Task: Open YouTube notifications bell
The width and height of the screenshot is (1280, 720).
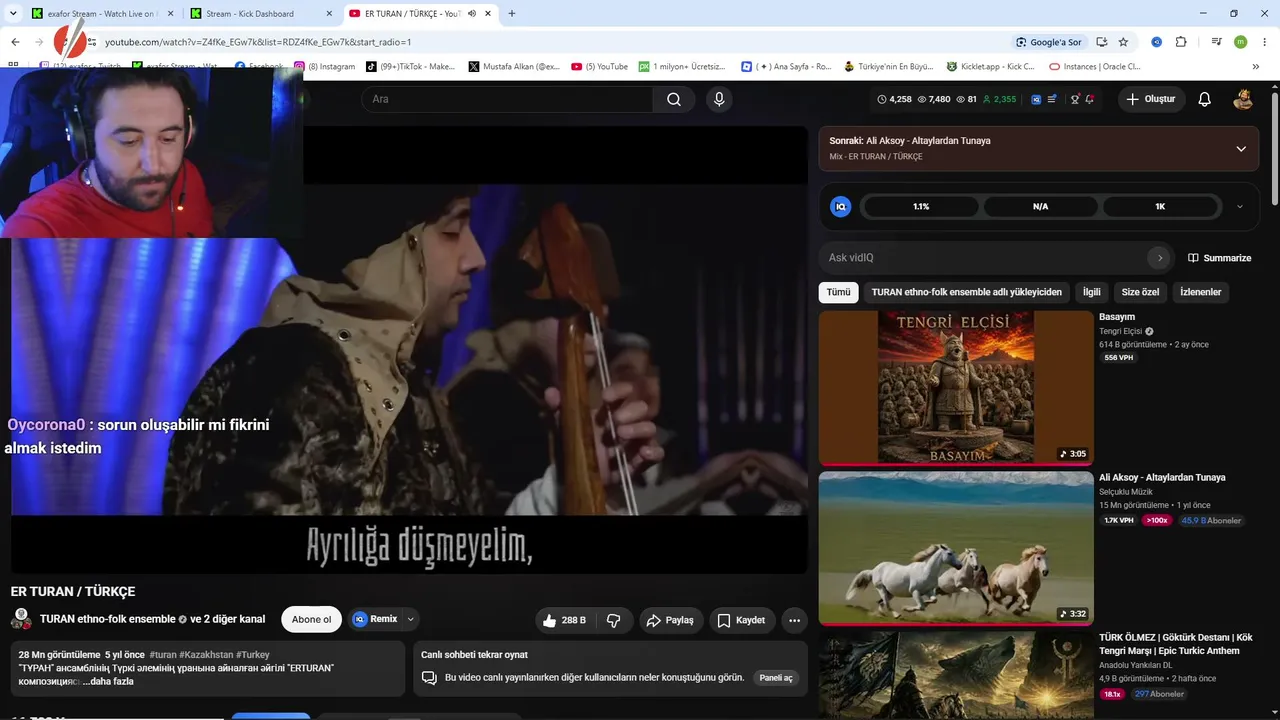Action: click(x=1205, y=99)
